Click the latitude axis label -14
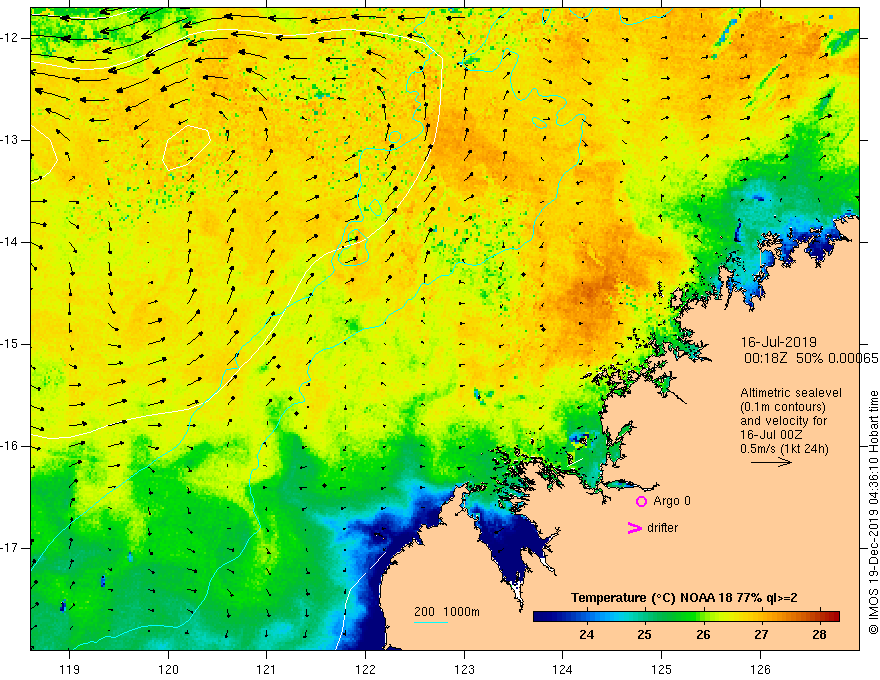 (x=10, y=242)
